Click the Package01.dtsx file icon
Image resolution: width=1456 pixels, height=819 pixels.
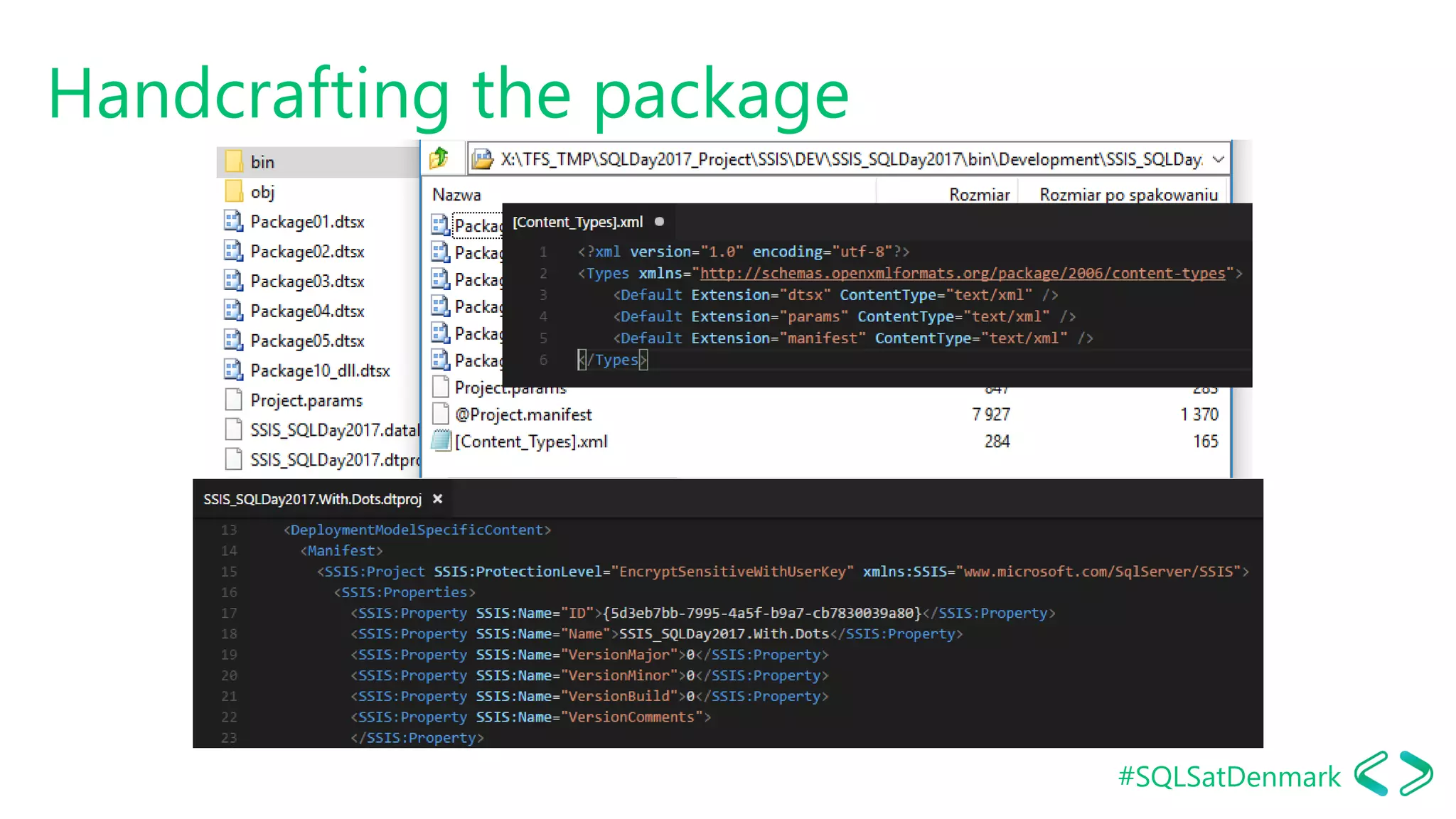click(x=234, y=221)
